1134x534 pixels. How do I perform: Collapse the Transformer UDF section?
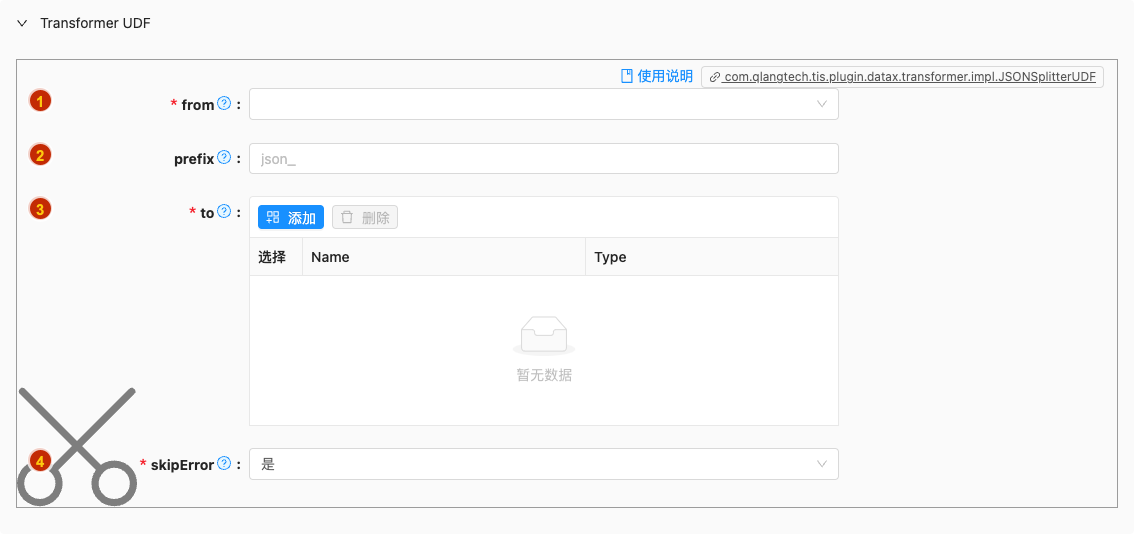click(x=22, y=23)
